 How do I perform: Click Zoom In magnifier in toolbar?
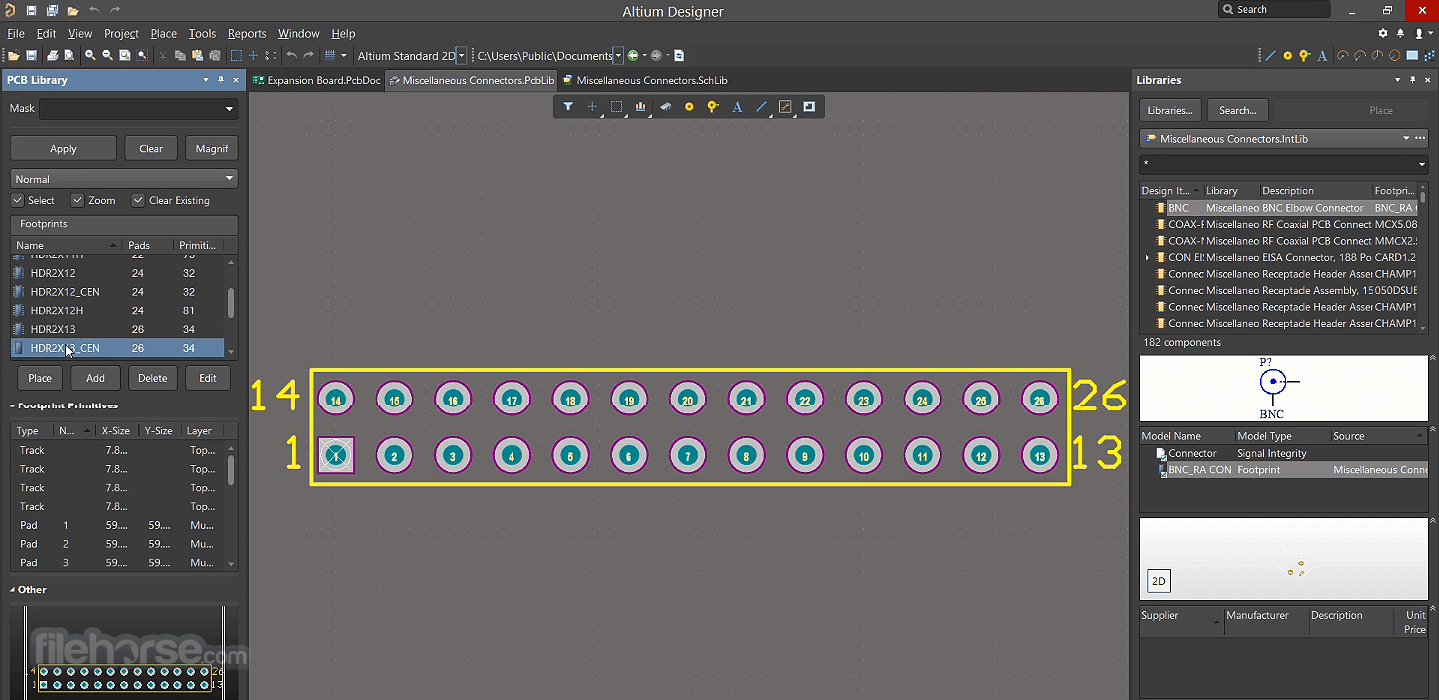pyautogui.click(x=90, y=56)
